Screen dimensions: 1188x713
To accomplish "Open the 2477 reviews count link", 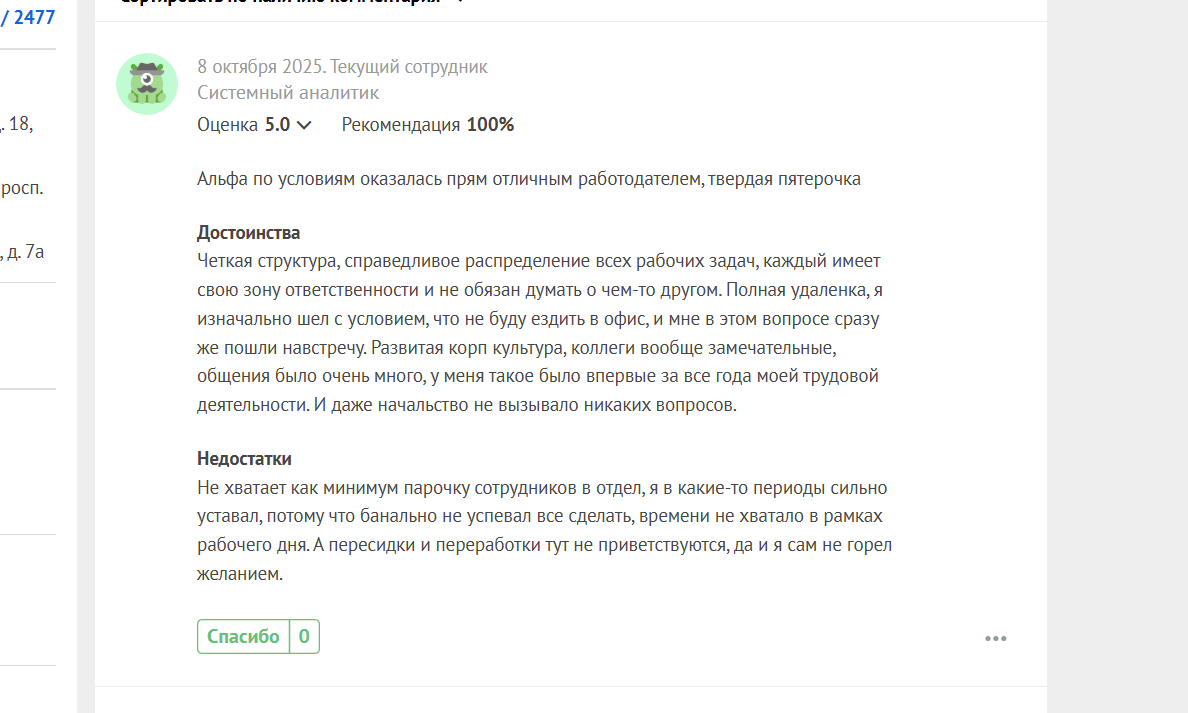I will coord(34,17).
